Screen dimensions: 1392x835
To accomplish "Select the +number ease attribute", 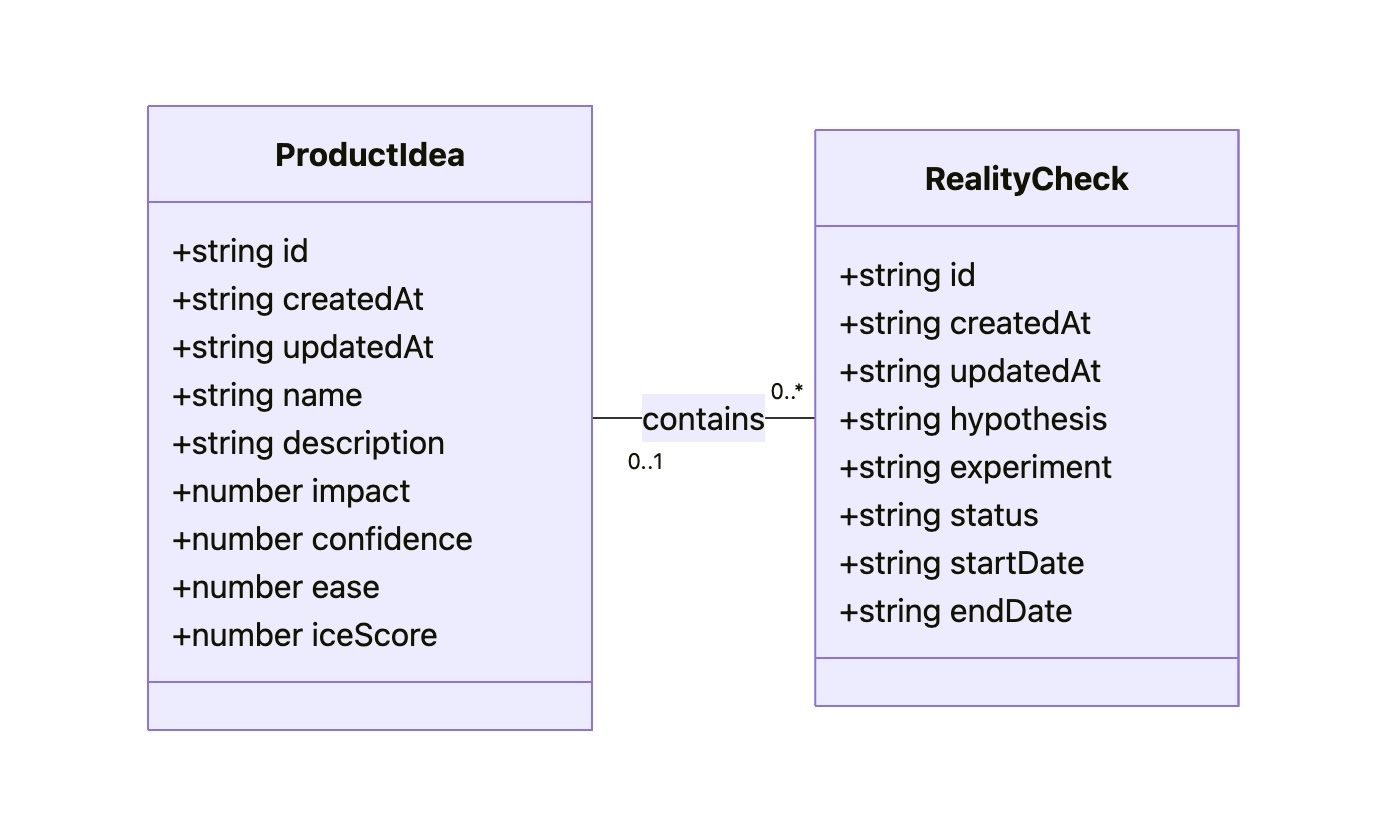I will tap(276, 588).
